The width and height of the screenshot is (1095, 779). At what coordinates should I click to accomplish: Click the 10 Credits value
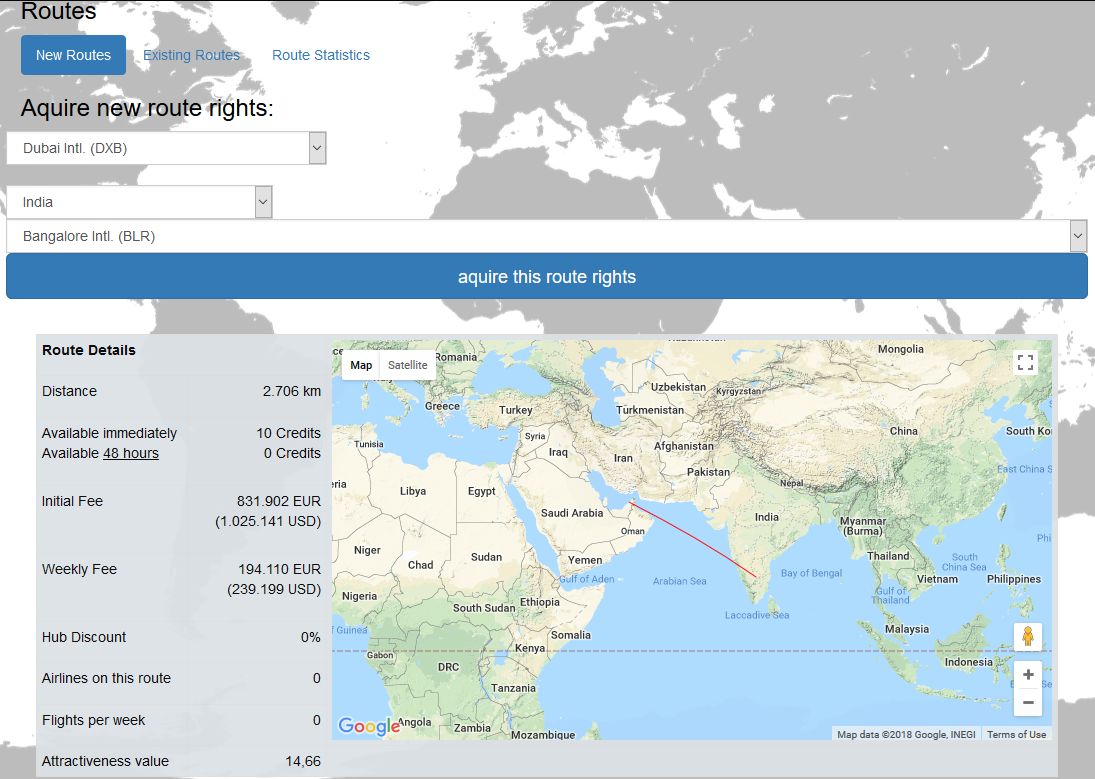click(288, 433)
